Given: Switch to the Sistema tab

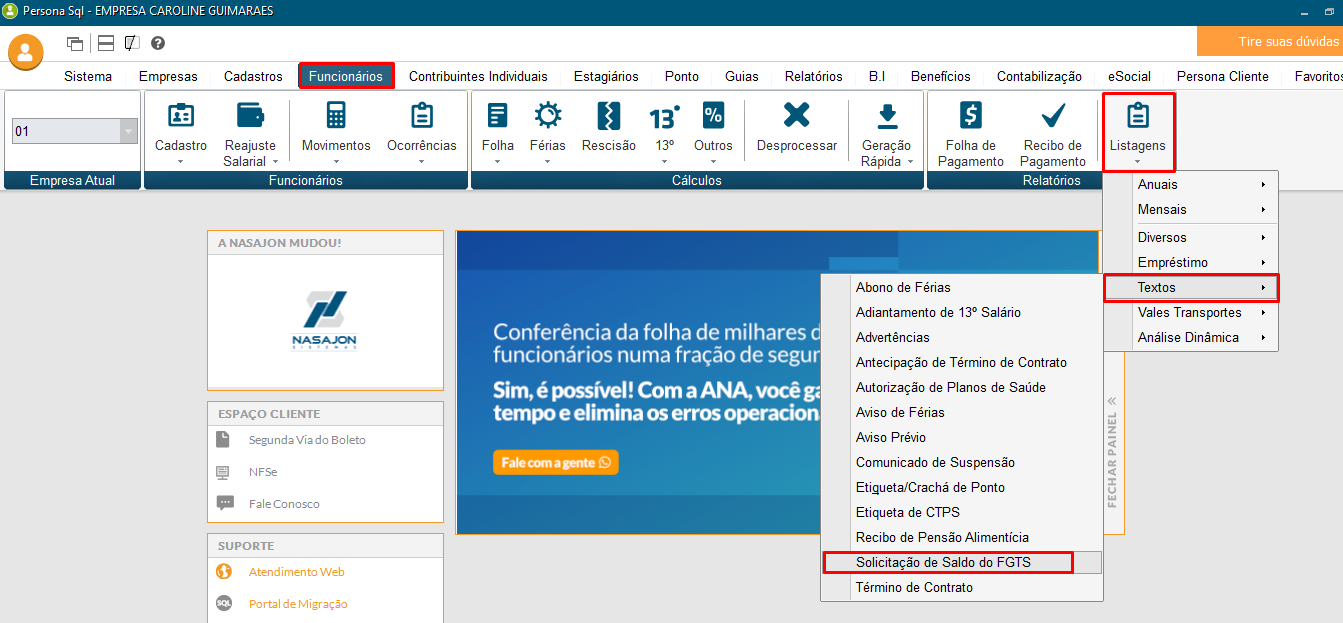Looking at the screenshot, I should pos(88,76).
